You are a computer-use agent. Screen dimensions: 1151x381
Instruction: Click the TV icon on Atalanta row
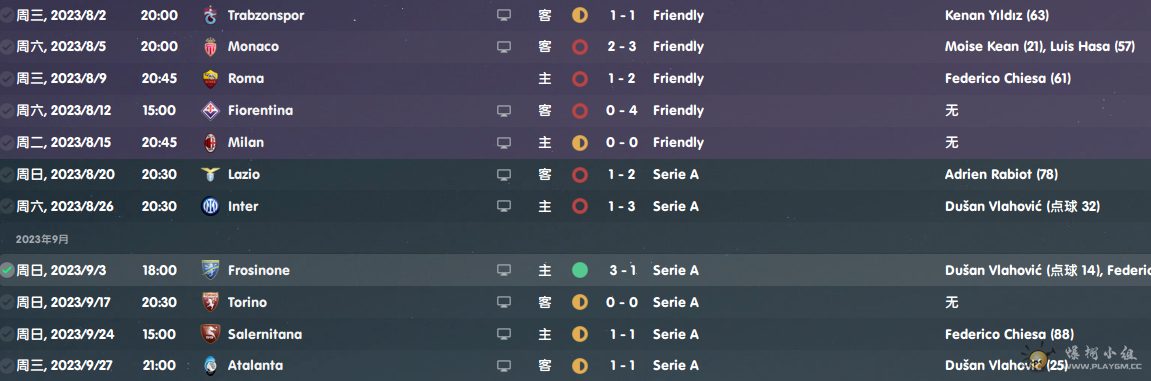(504, 366)
